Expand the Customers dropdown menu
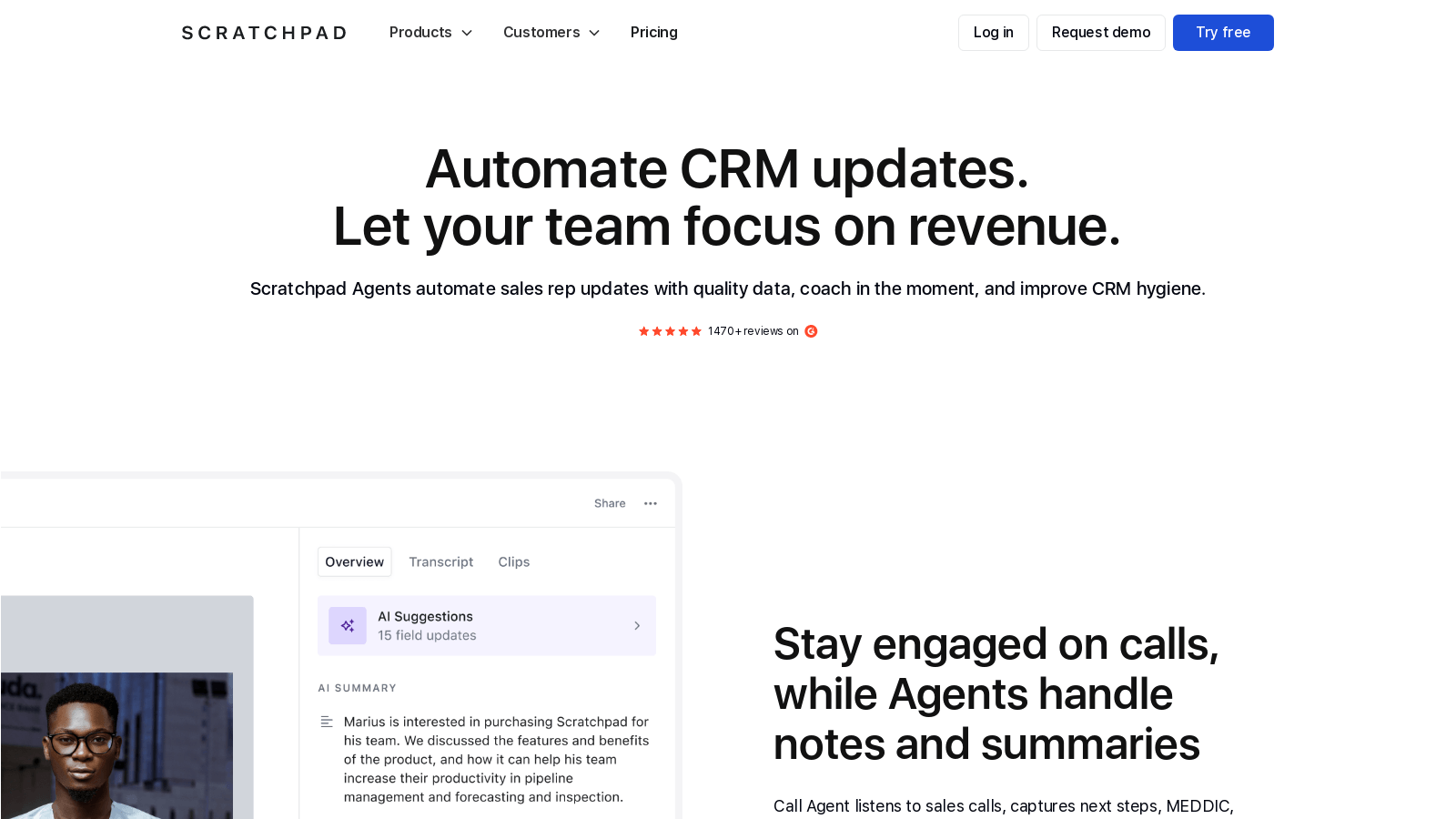This screenshot has width=1456, height=819. [x=551, y=33]
